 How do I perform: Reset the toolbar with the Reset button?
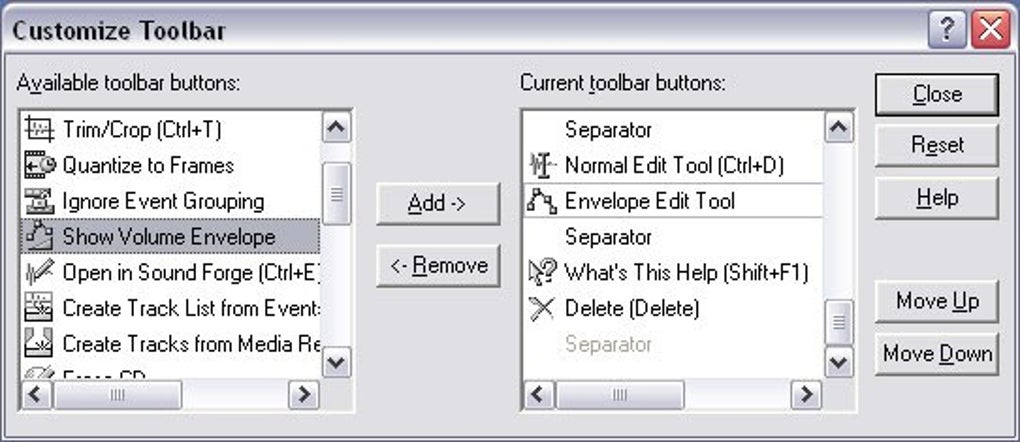(937, 146)
